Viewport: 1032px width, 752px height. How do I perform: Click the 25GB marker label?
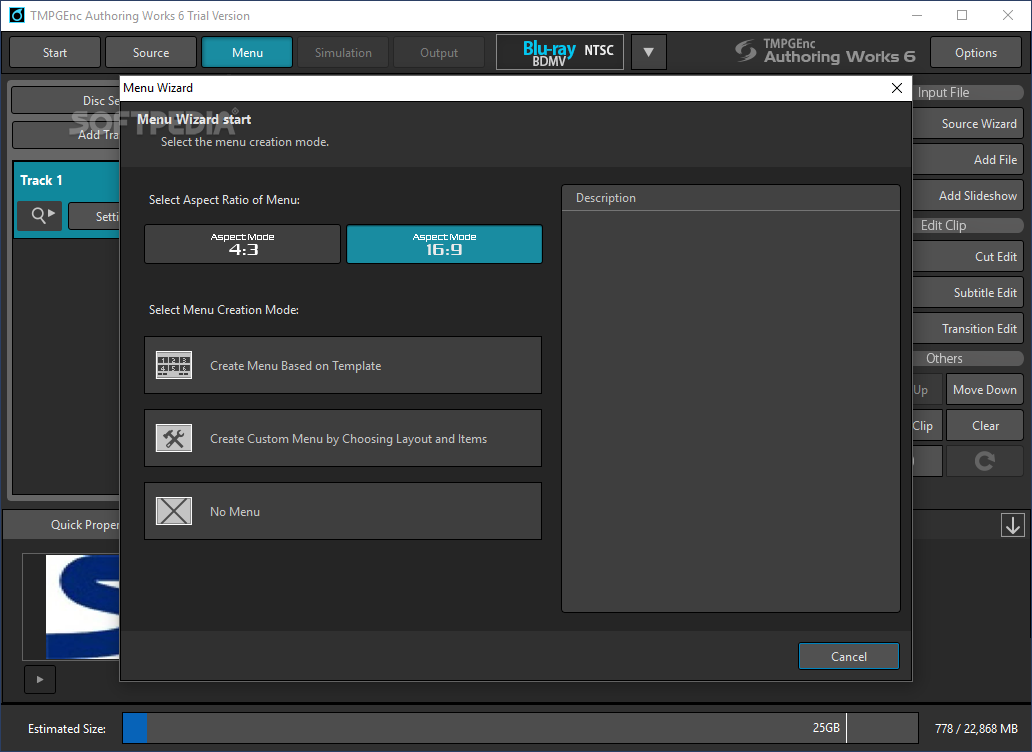[x=826, y=728]
